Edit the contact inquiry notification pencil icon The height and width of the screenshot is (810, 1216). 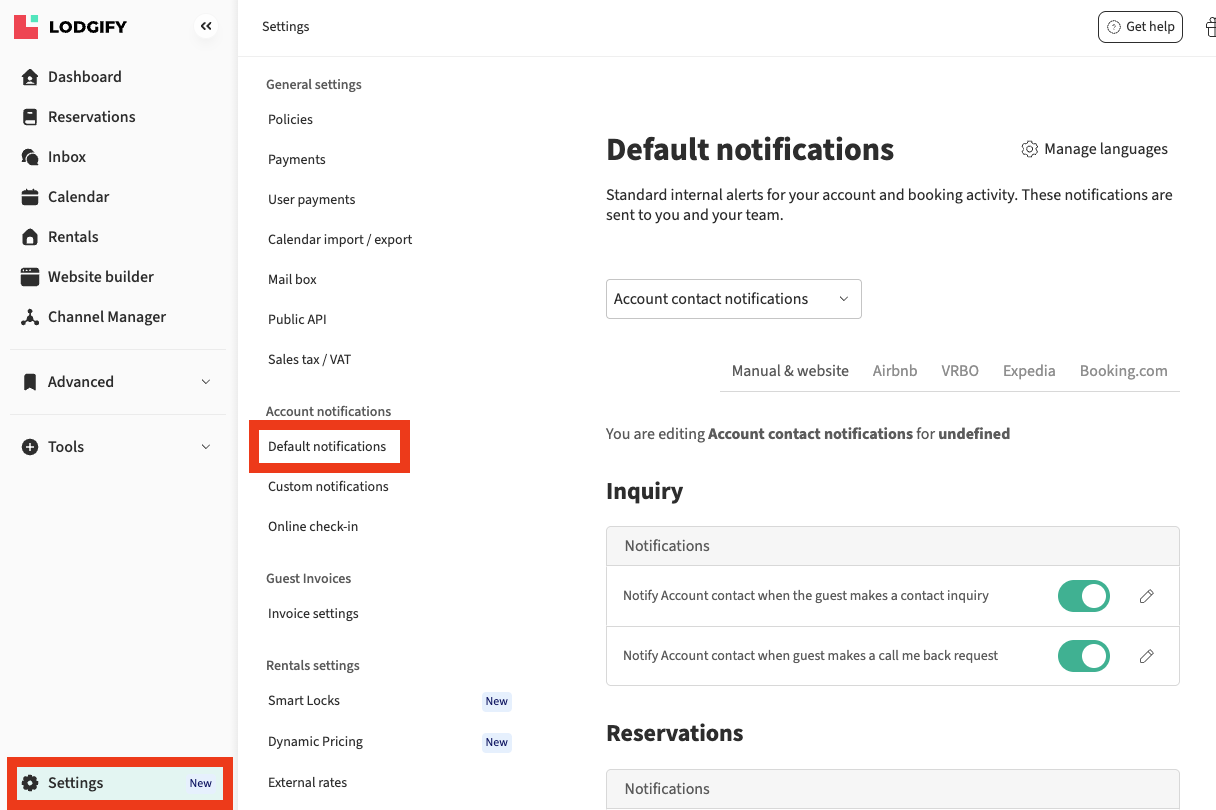click(x=1147, y=596)
